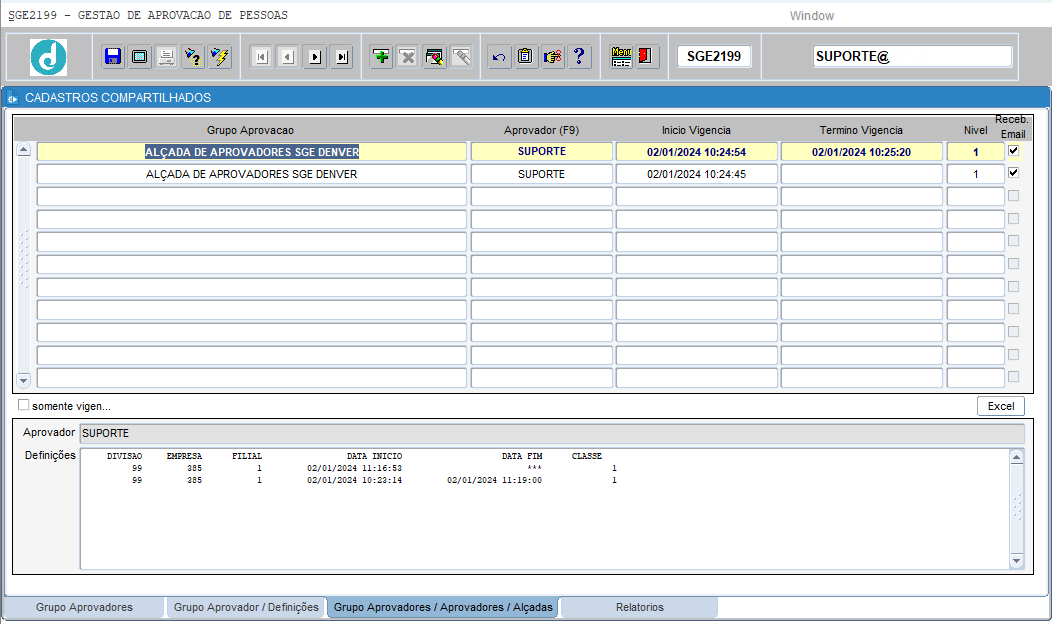Click Inicio Vigencia 02/01/2024 10:24:45 cell
Screen dimensions: 1052x624
696,174
